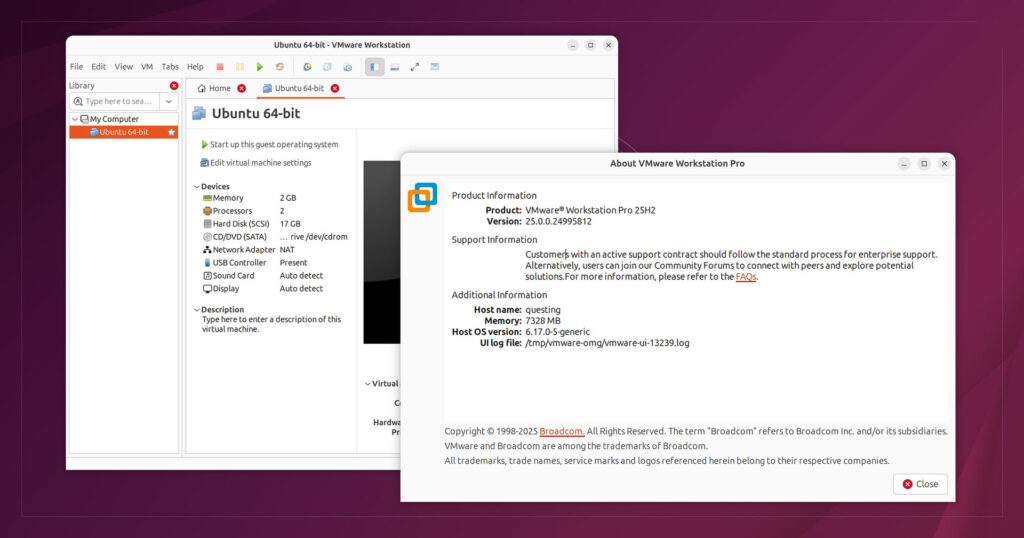Image resolution: width=1024 pixels, height=538 pixels.
Task: Click the library search input field
Action: click(116, 101)
